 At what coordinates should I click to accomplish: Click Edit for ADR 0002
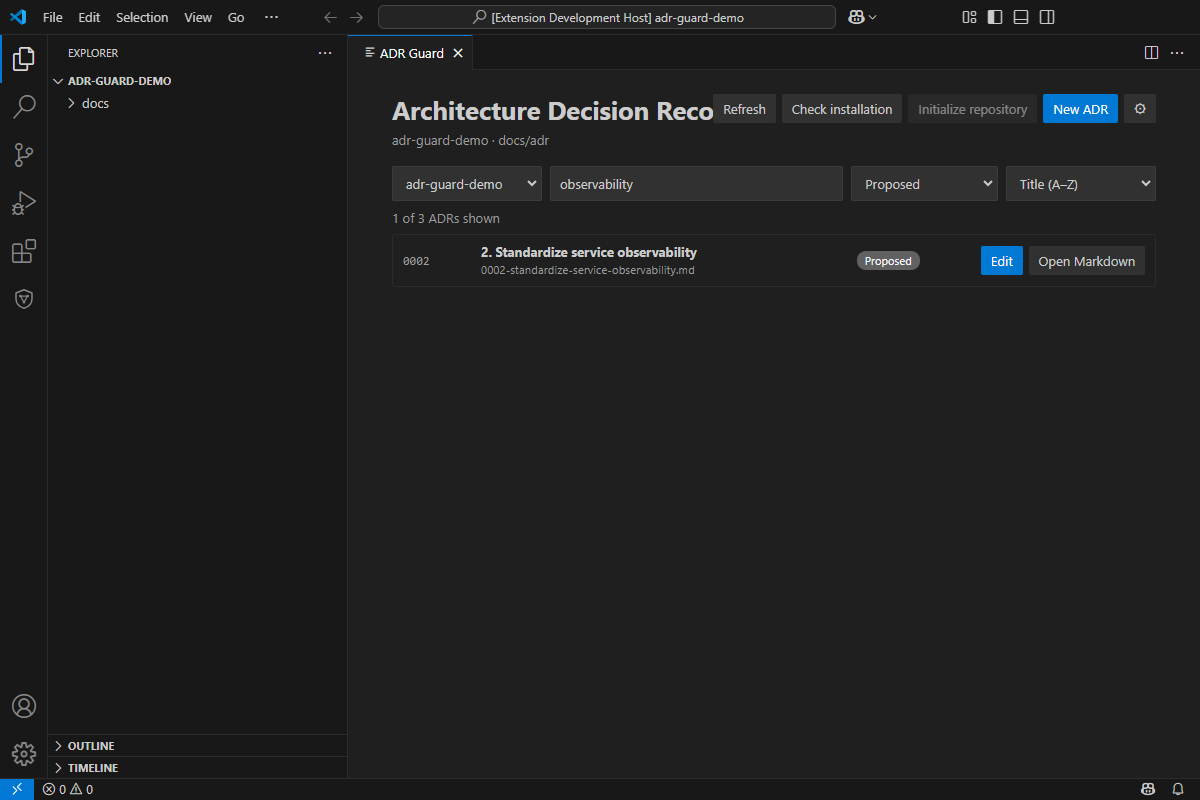(1002, 261)
